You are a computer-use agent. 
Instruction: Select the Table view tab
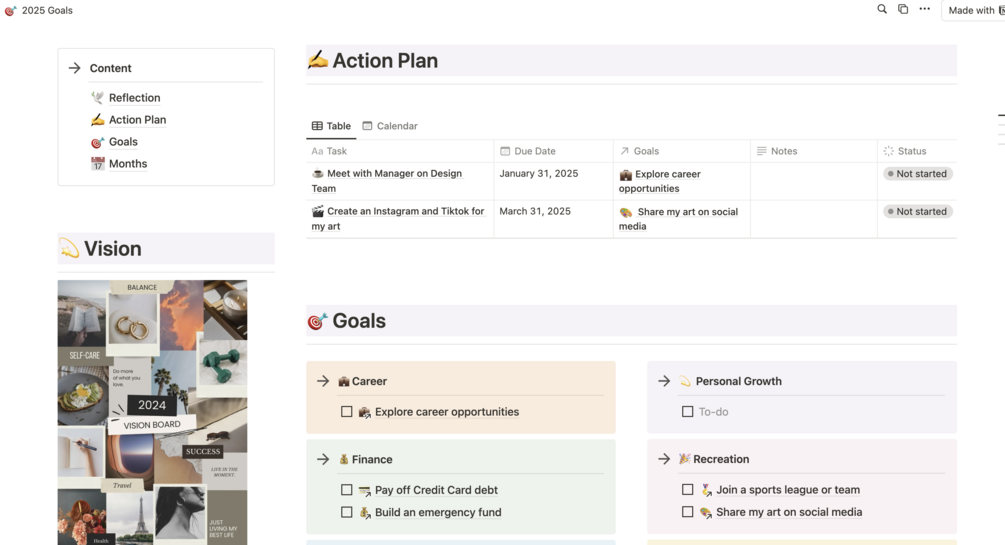[331, 126]
